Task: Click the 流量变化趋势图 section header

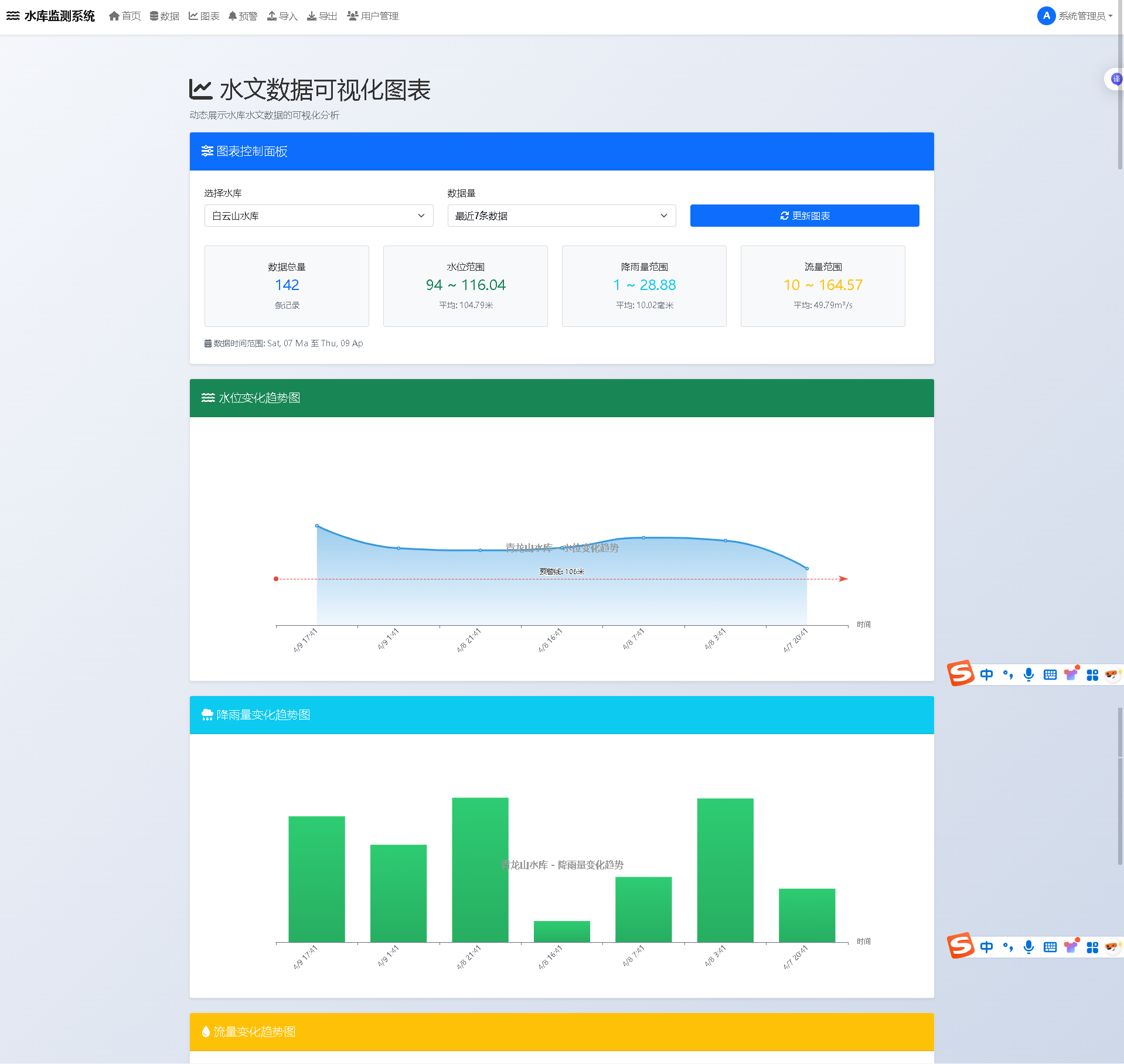Action: (561, 1032)
